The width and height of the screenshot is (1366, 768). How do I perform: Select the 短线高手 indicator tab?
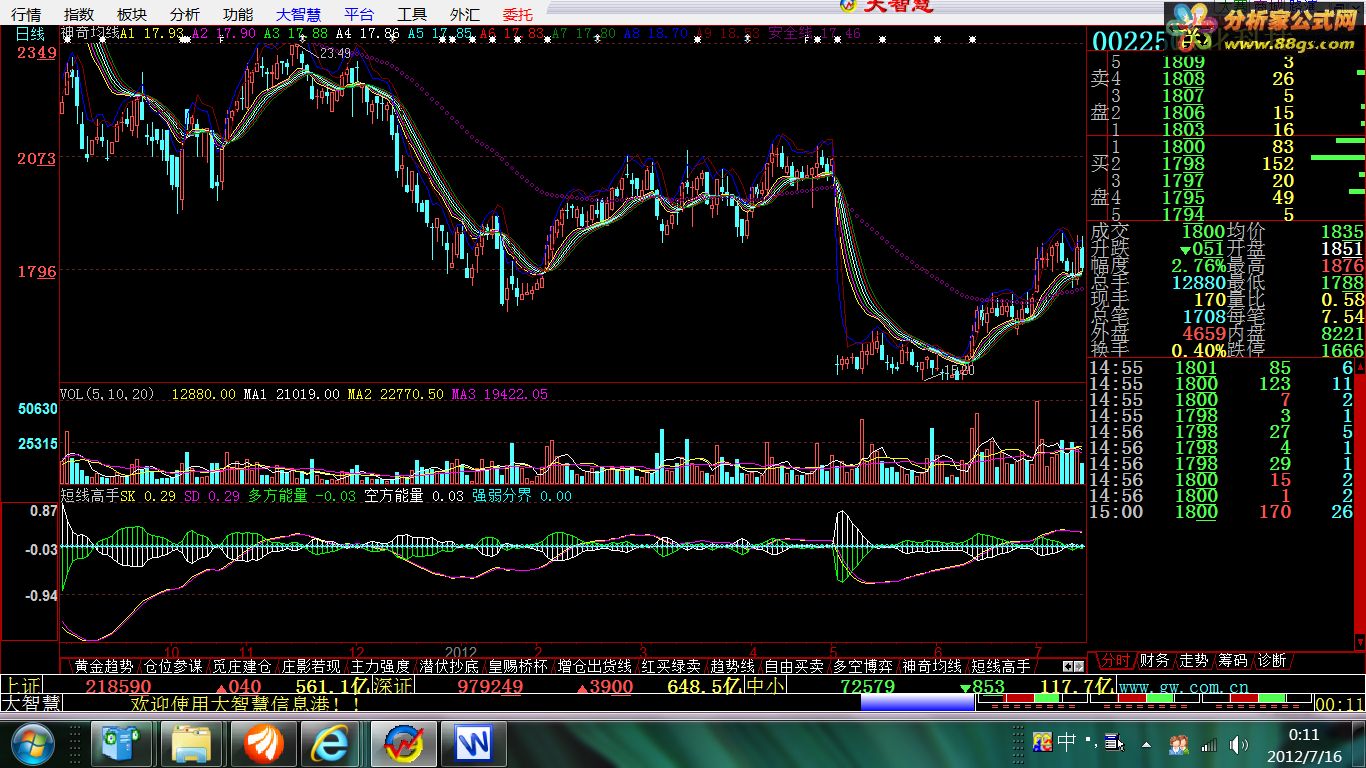[x=1001, y=666]
